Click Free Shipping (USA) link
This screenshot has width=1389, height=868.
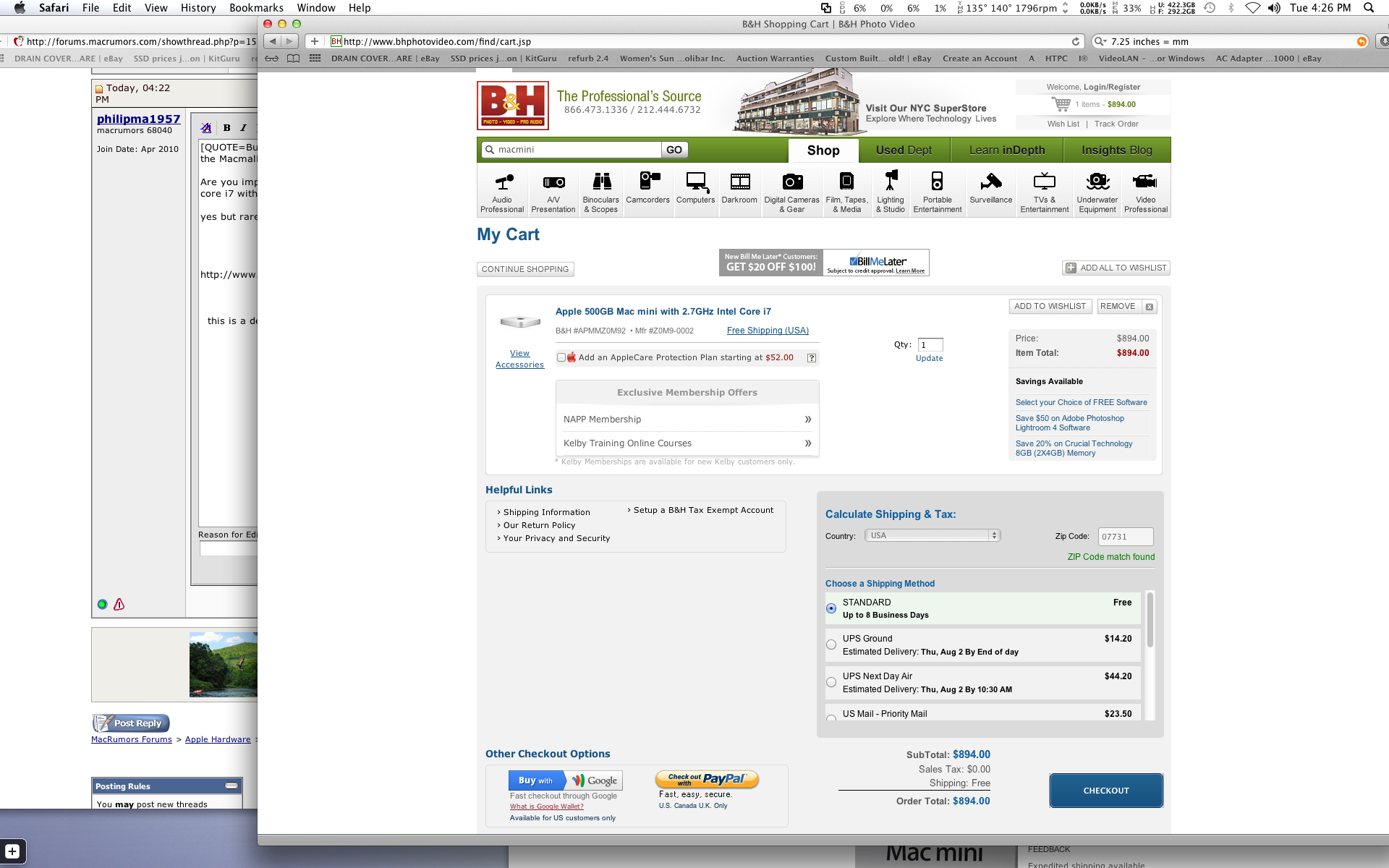[x=768, y=331]
